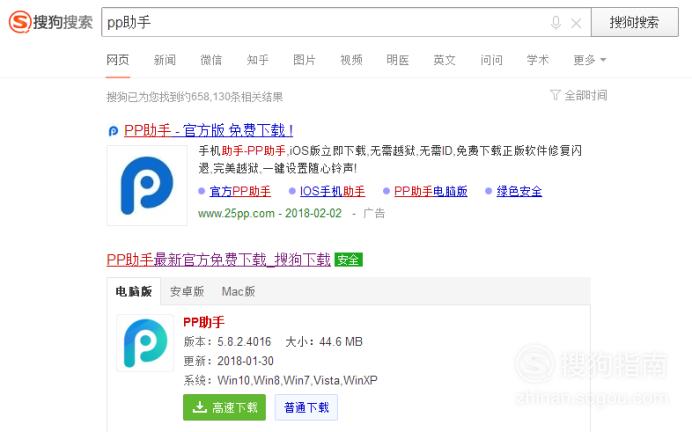Switch to the 新闻 tab
The width and height of the screenshot is (692, 432).
click(165, 60)
